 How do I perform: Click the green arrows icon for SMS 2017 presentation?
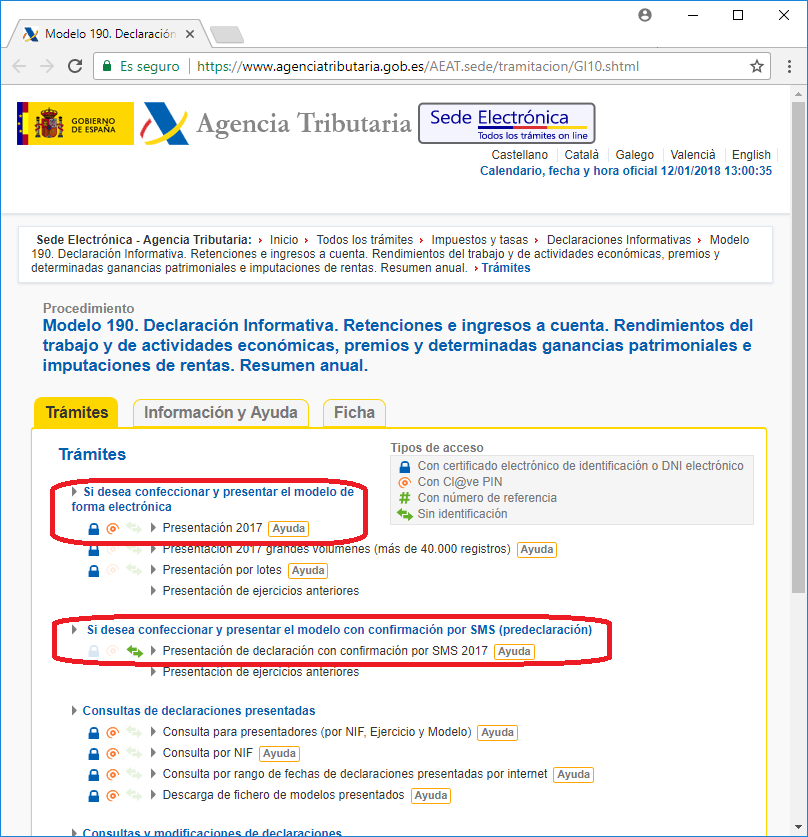tap(134, 651)
